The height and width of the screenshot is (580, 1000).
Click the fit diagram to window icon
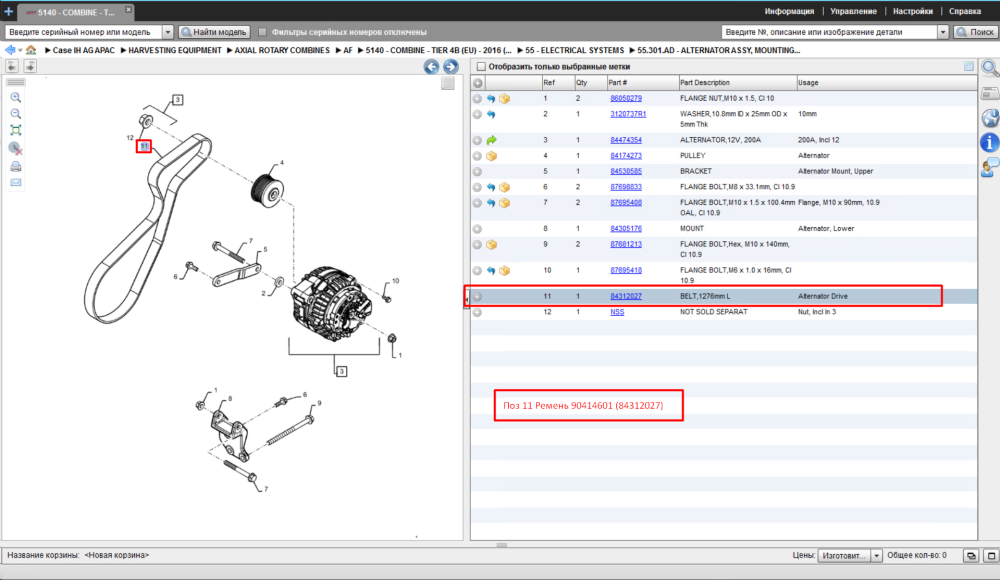pos(16,131)
